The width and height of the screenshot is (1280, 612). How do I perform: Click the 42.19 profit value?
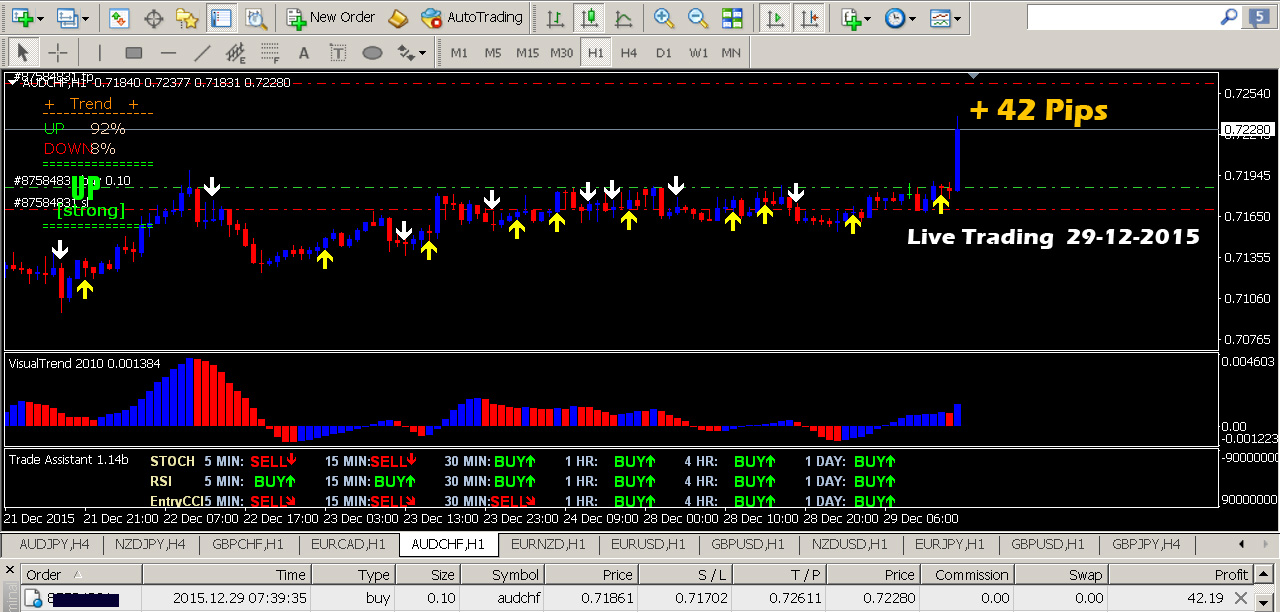click(1204, 598)
